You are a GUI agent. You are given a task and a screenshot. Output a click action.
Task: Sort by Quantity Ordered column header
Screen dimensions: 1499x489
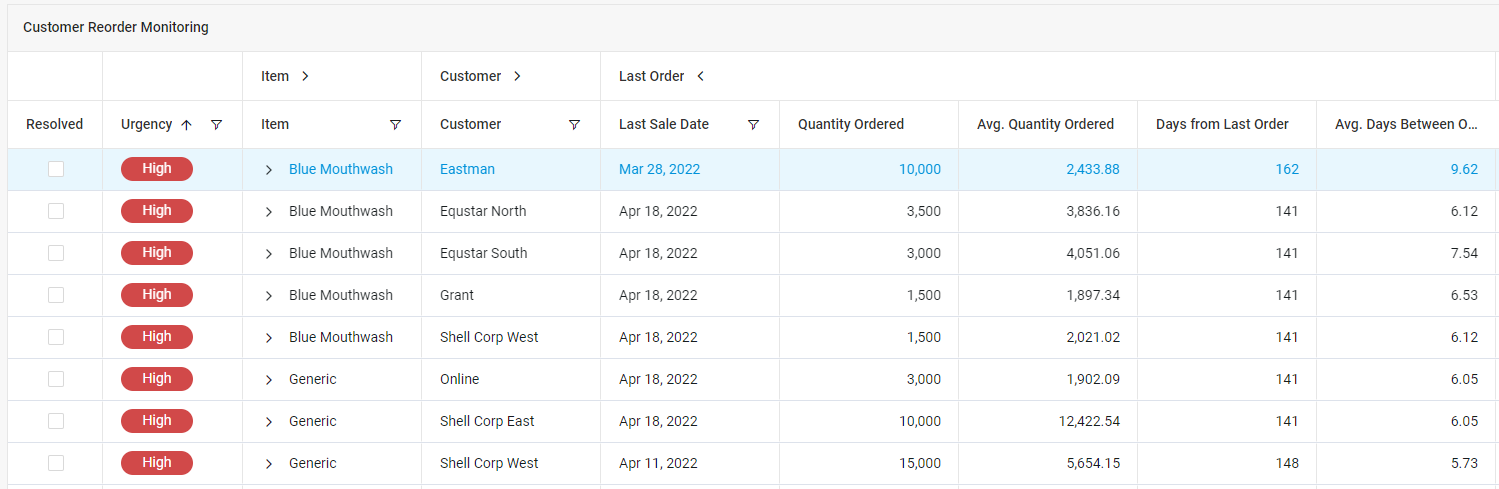(851, 125)
